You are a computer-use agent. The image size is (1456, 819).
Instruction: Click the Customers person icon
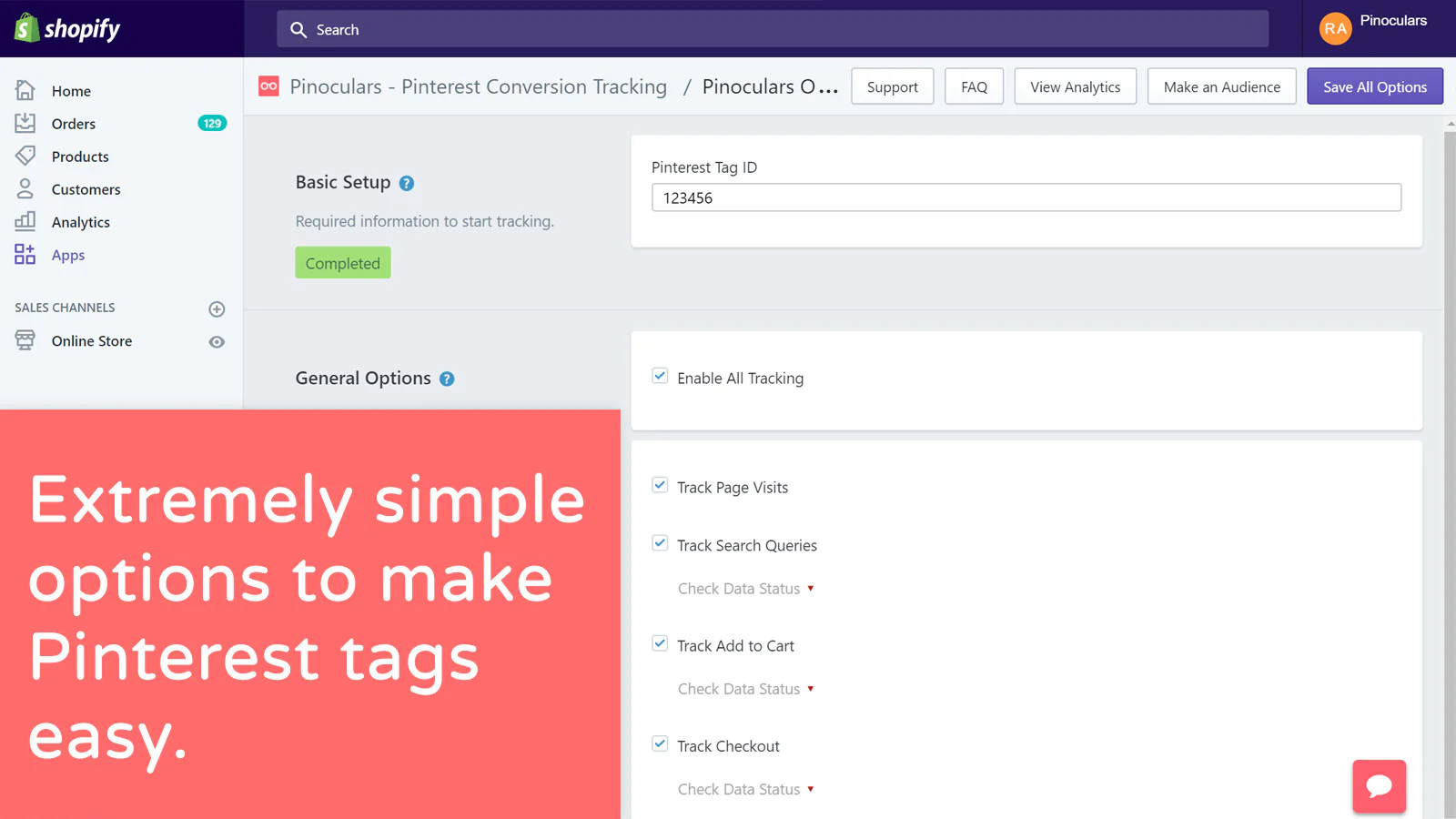point(25,188)
